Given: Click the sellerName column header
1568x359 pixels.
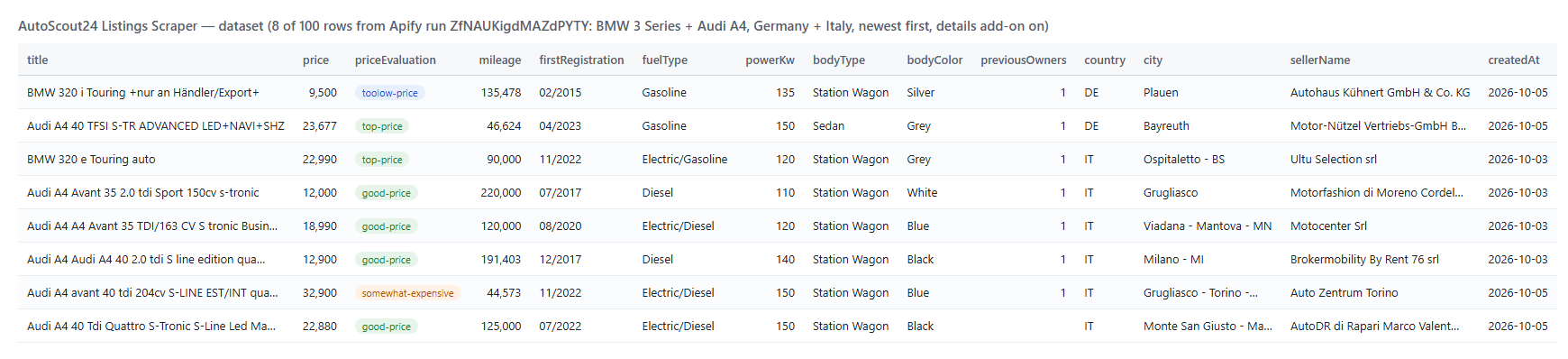Looking at the screenshot, I should (x=1319, y=60).
